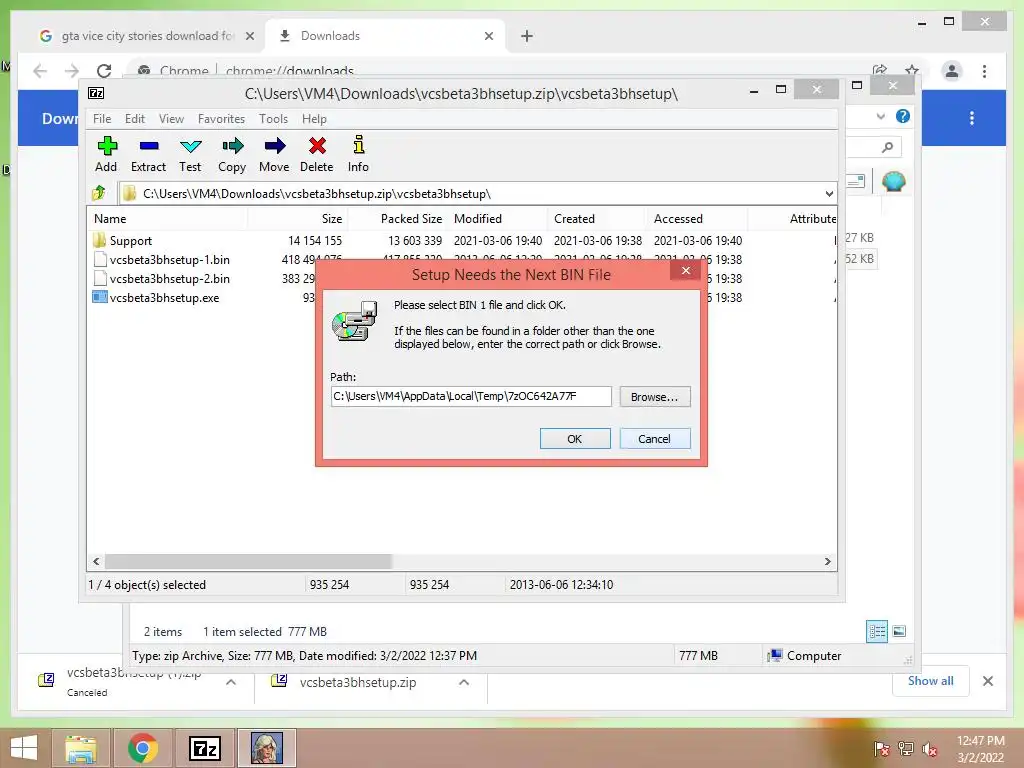This screenshot has width=1024, height=768.
Task: Open the View menu in 7-Zip
Action: [171, 119]
